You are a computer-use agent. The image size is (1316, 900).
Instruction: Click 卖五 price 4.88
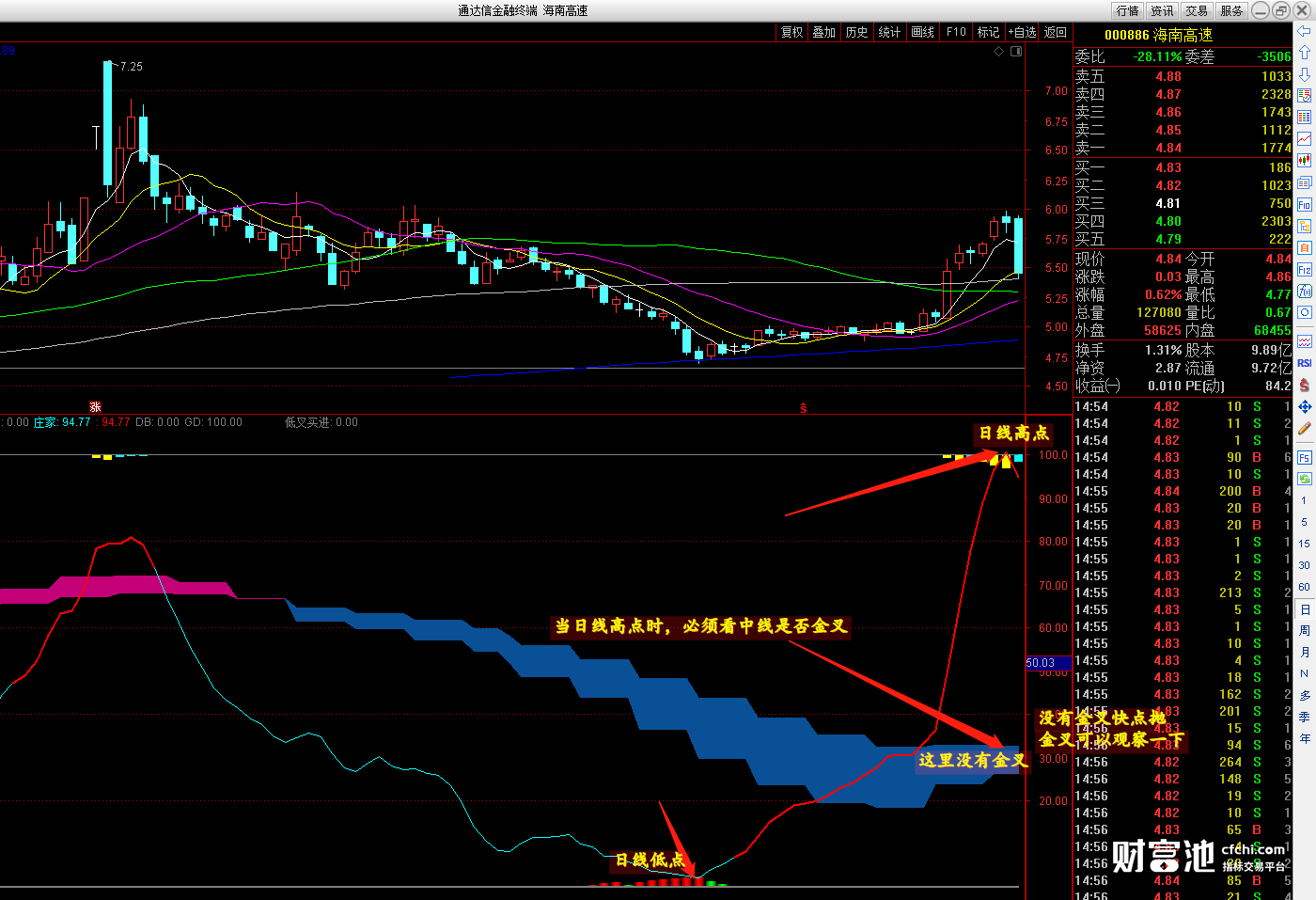(1168, 76)
